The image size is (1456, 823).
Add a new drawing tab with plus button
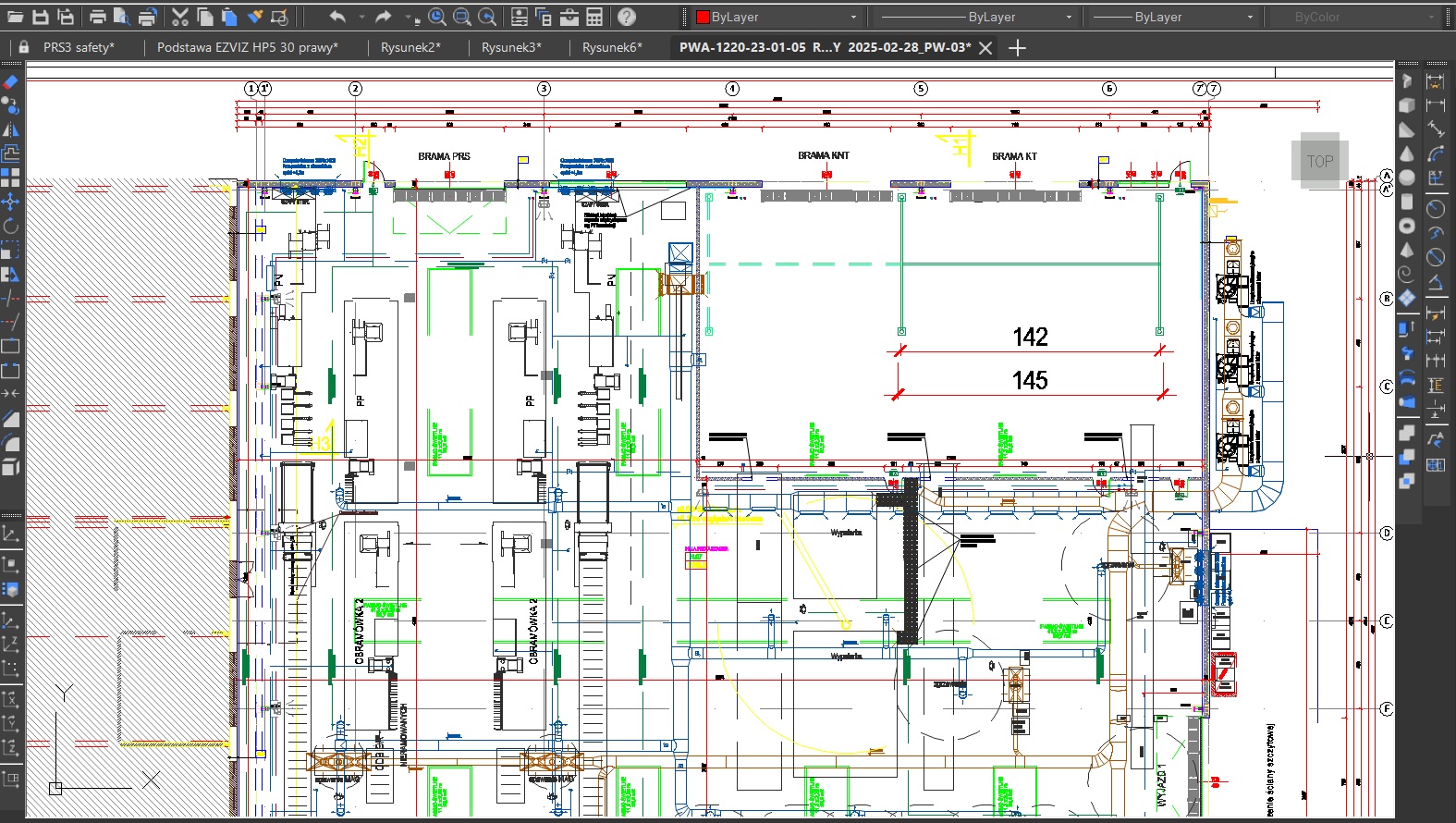[1017, 48]
